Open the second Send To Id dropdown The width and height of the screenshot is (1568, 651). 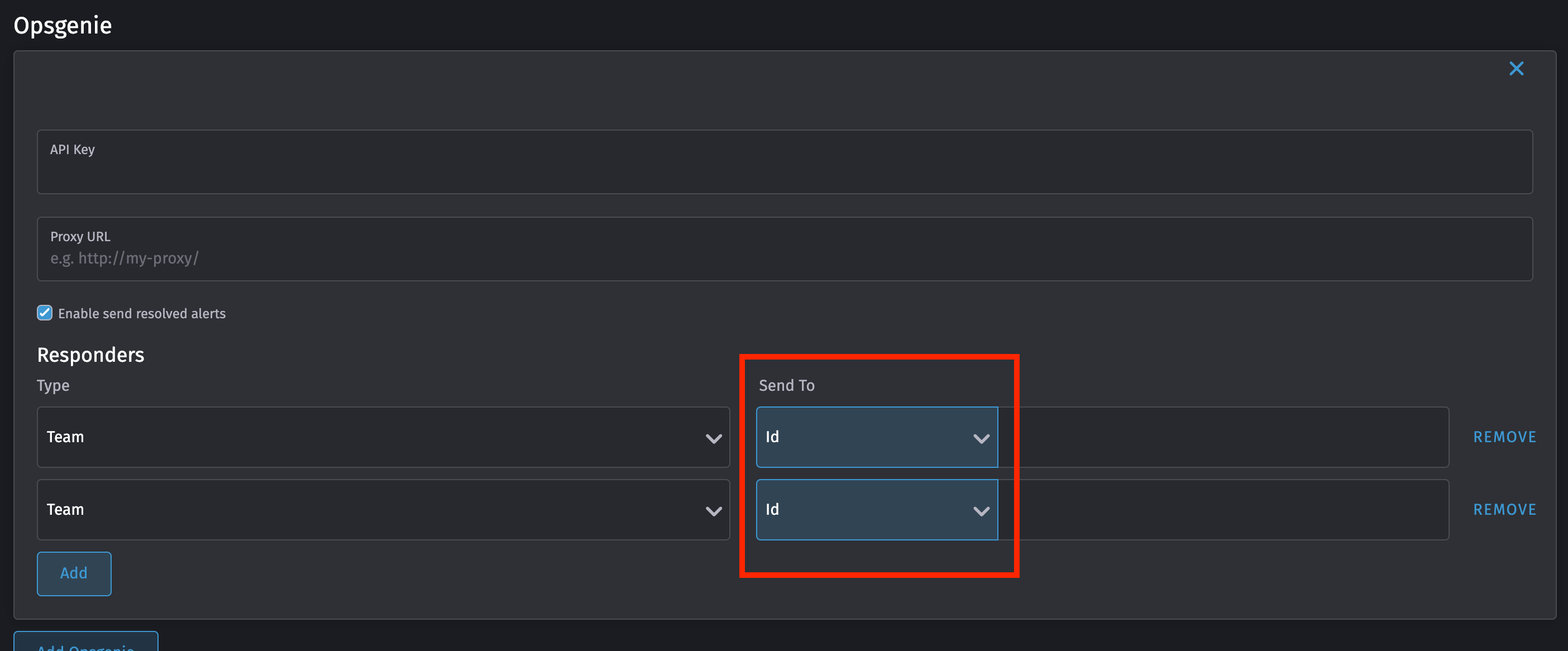877,510
